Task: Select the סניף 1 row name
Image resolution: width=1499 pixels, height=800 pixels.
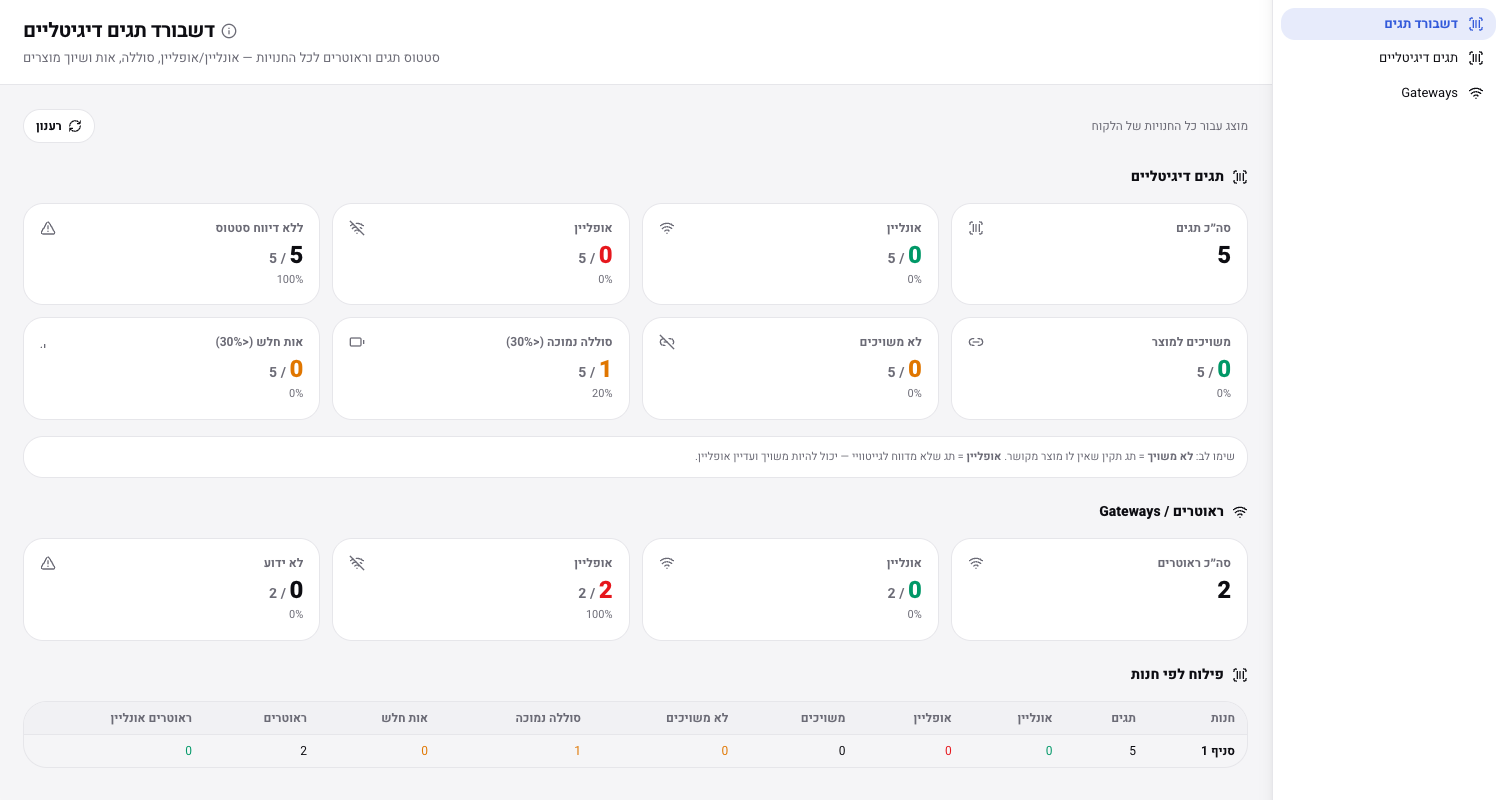Action: pyautogui.click(x=1218, y=751)
